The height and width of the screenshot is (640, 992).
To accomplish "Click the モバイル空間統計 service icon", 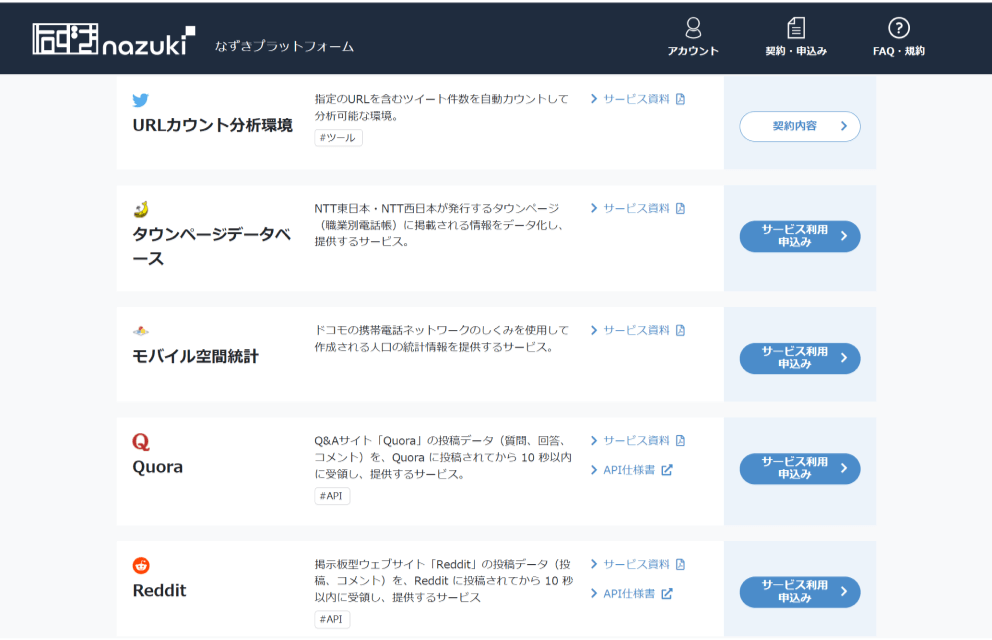I will pyautogui.click(x=141, y=330).
